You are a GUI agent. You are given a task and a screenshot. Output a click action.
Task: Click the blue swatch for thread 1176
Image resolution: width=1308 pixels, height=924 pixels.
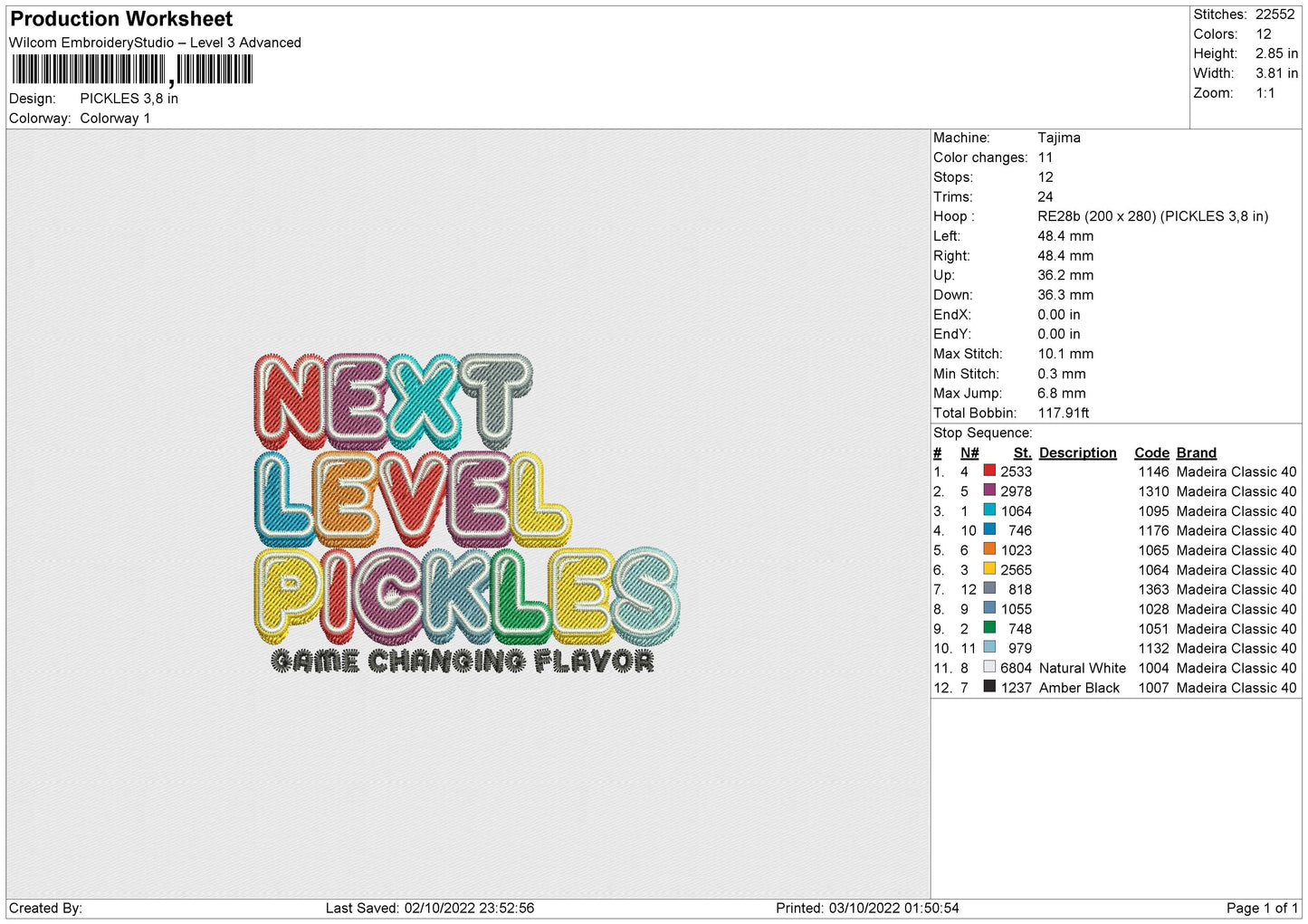point(989,529)
